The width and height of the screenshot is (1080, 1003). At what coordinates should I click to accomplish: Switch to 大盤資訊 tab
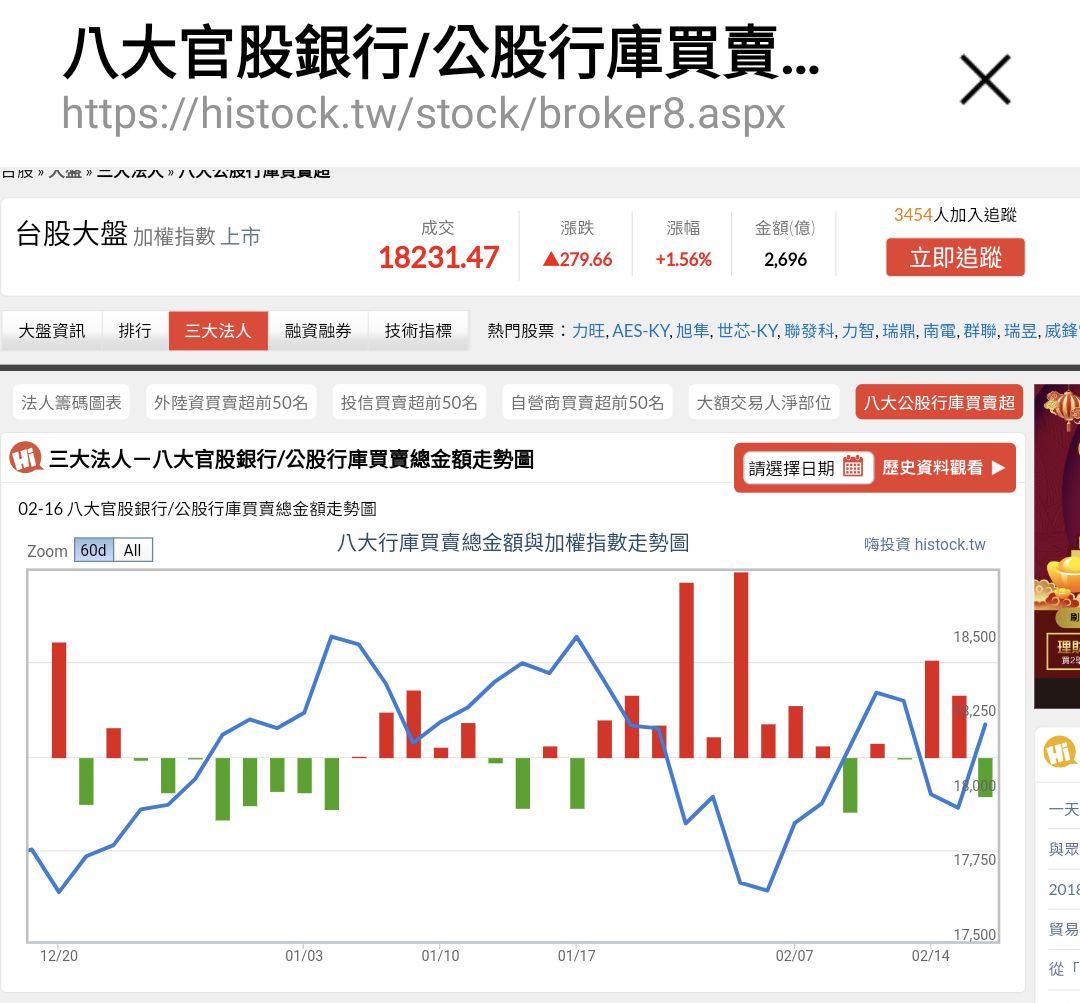point(52,331)
